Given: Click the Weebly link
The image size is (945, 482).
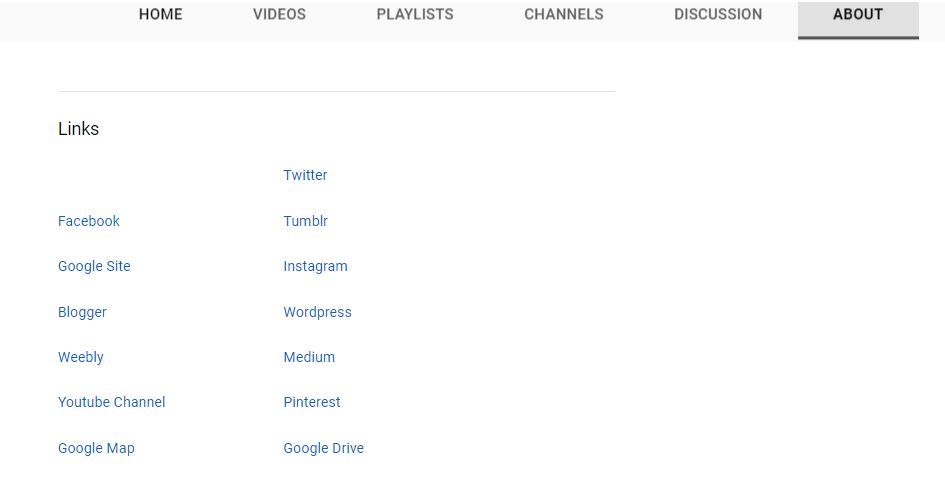Looking at the screenshot, I should 81,357.
